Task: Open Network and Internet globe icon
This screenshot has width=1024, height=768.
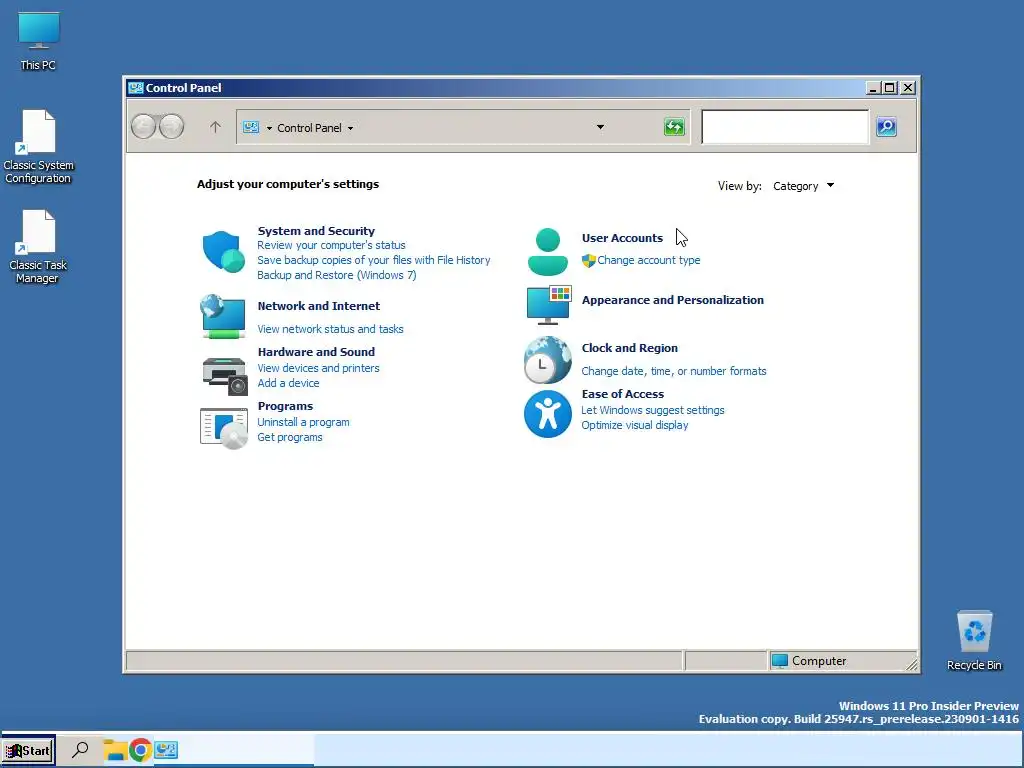Action: click(223, 316)
